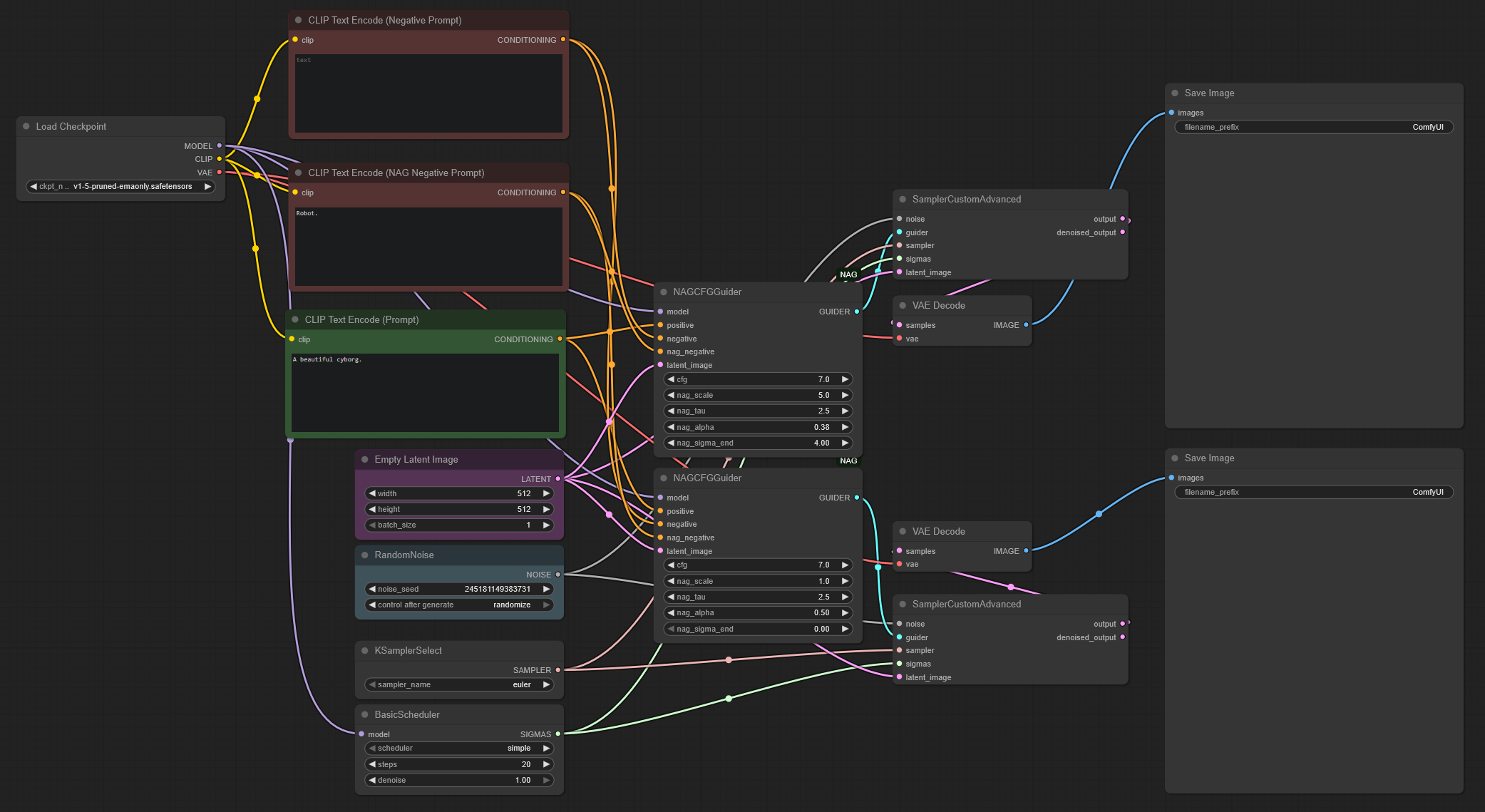Click the nag_negative input socket of the upper NAGCFGGuider

point(660,351)
